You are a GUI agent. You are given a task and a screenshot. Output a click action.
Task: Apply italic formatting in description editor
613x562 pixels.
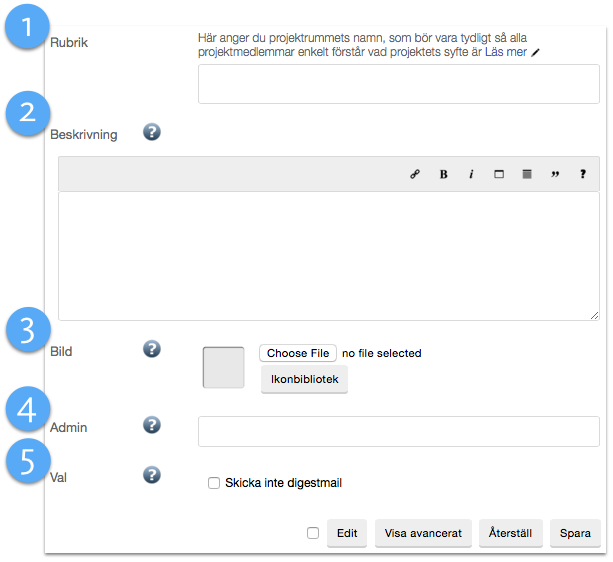pos(471,174)
